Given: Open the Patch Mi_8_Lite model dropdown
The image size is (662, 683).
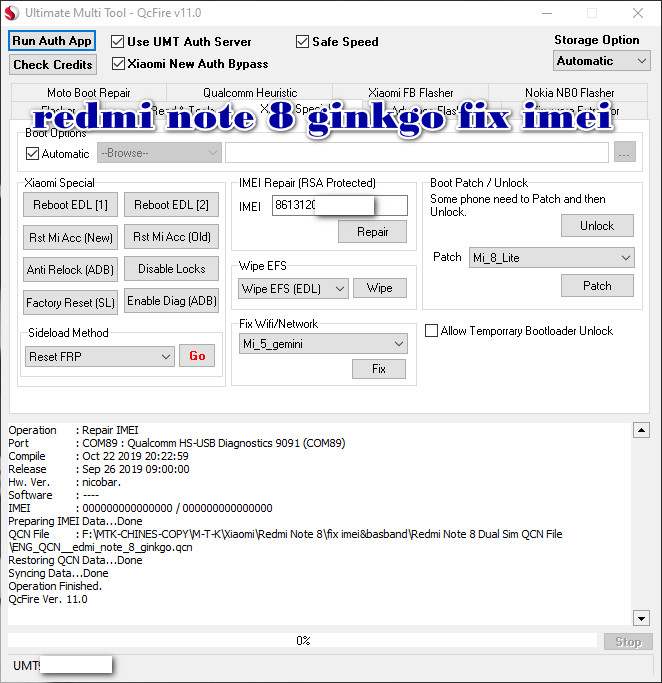Looking at the screenshot, I should tap(551, 257).
